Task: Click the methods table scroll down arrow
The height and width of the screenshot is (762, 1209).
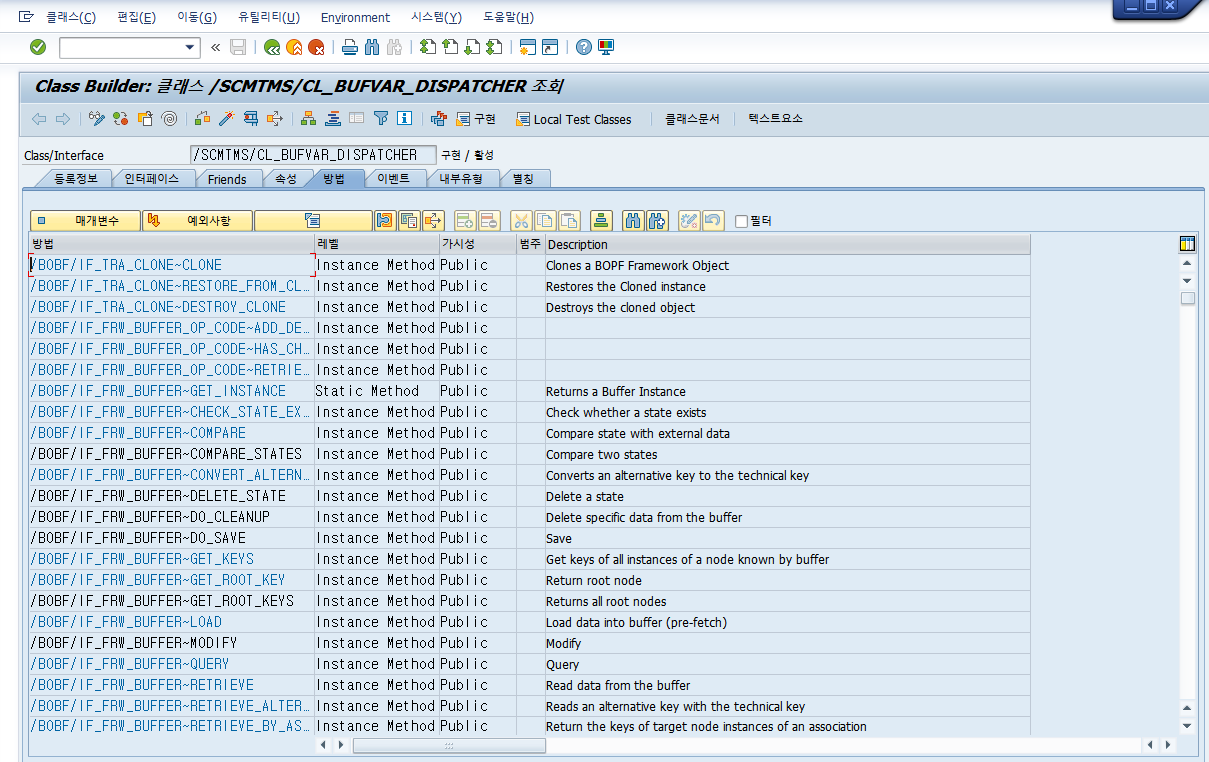Action: (x=1187, y=726)
